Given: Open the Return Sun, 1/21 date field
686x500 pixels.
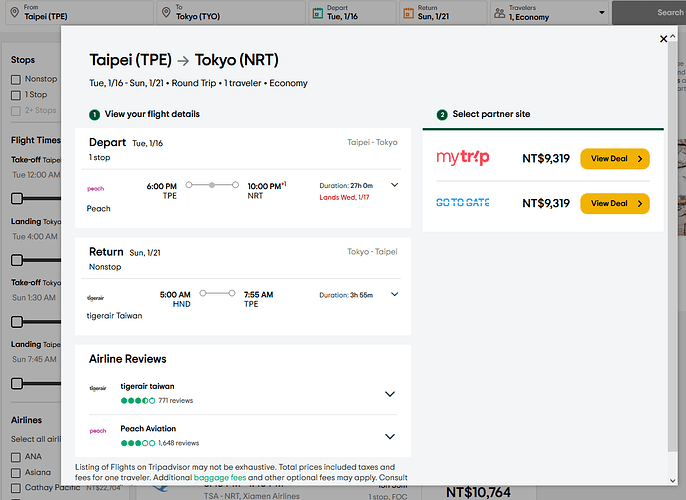Looking at the screenshot, I should [443, 12].
